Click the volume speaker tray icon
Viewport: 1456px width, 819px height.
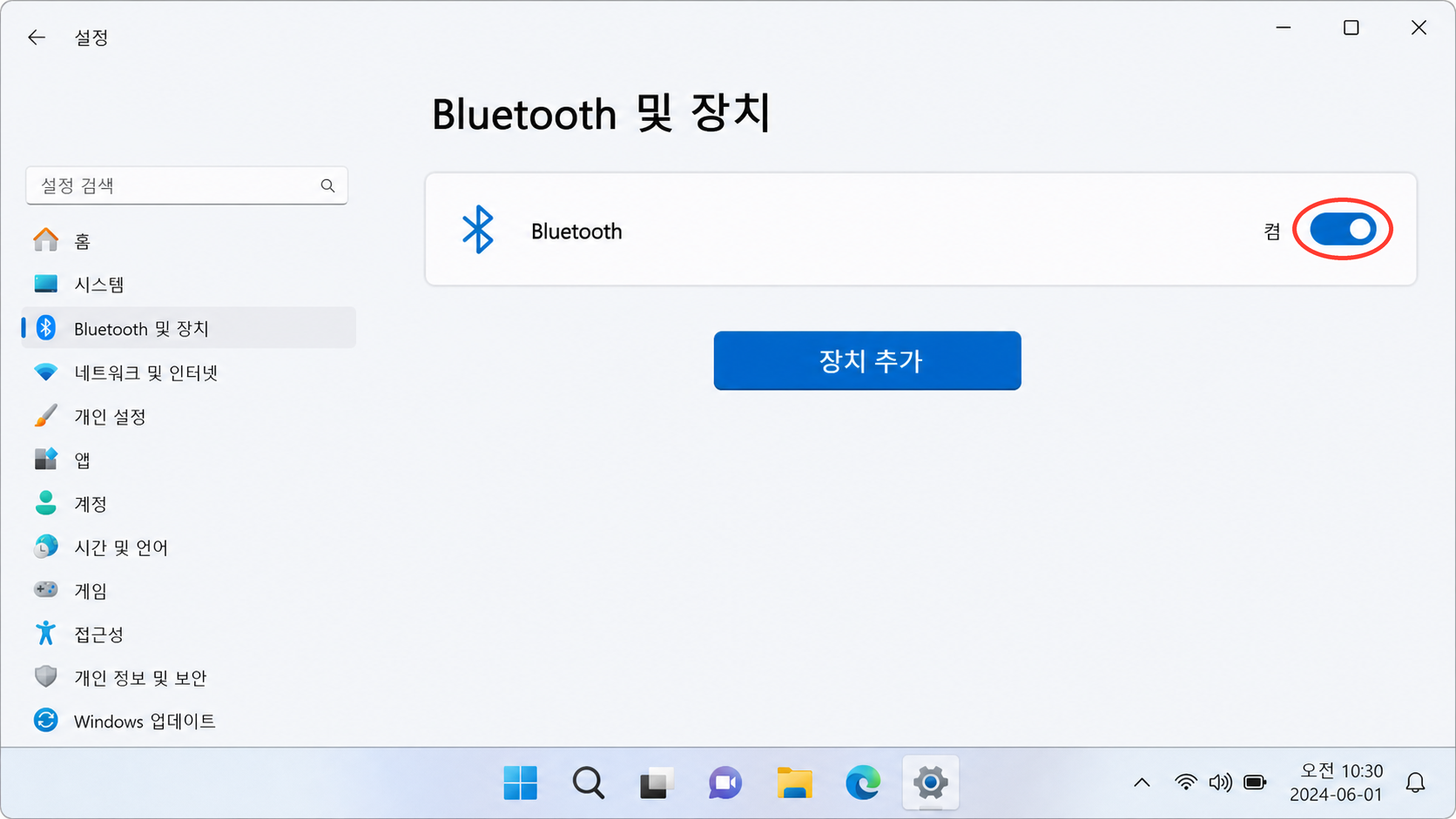[1220, 782]
